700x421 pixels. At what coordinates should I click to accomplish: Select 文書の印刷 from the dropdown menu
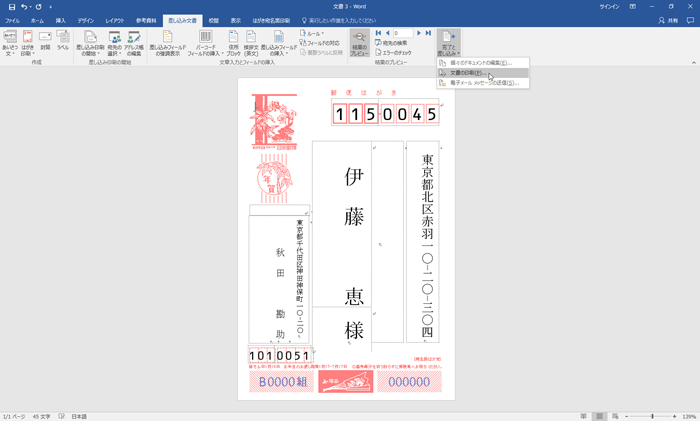click(x=466, y=73)
